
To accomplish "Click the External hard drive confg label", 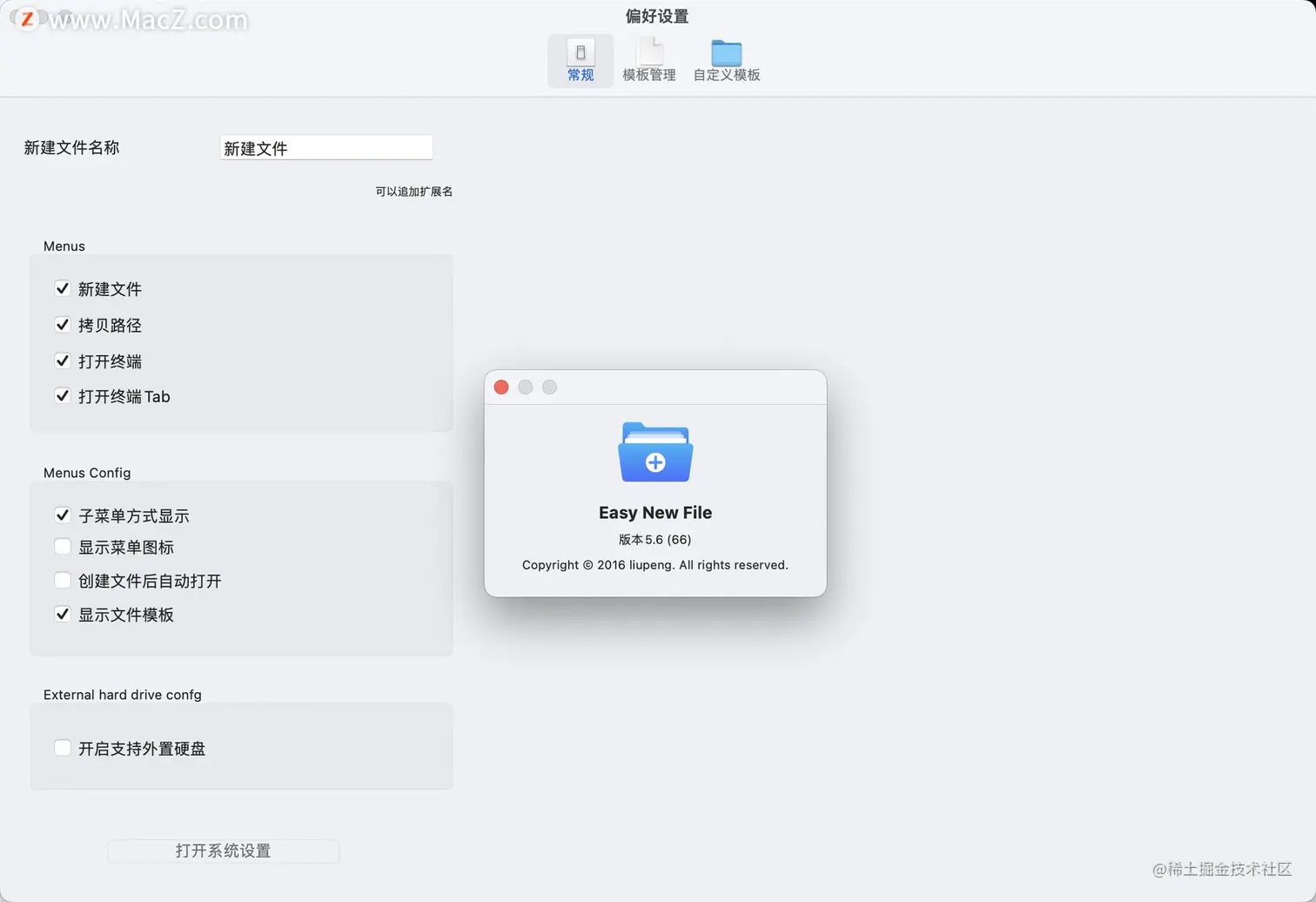I will pos(123,695).
